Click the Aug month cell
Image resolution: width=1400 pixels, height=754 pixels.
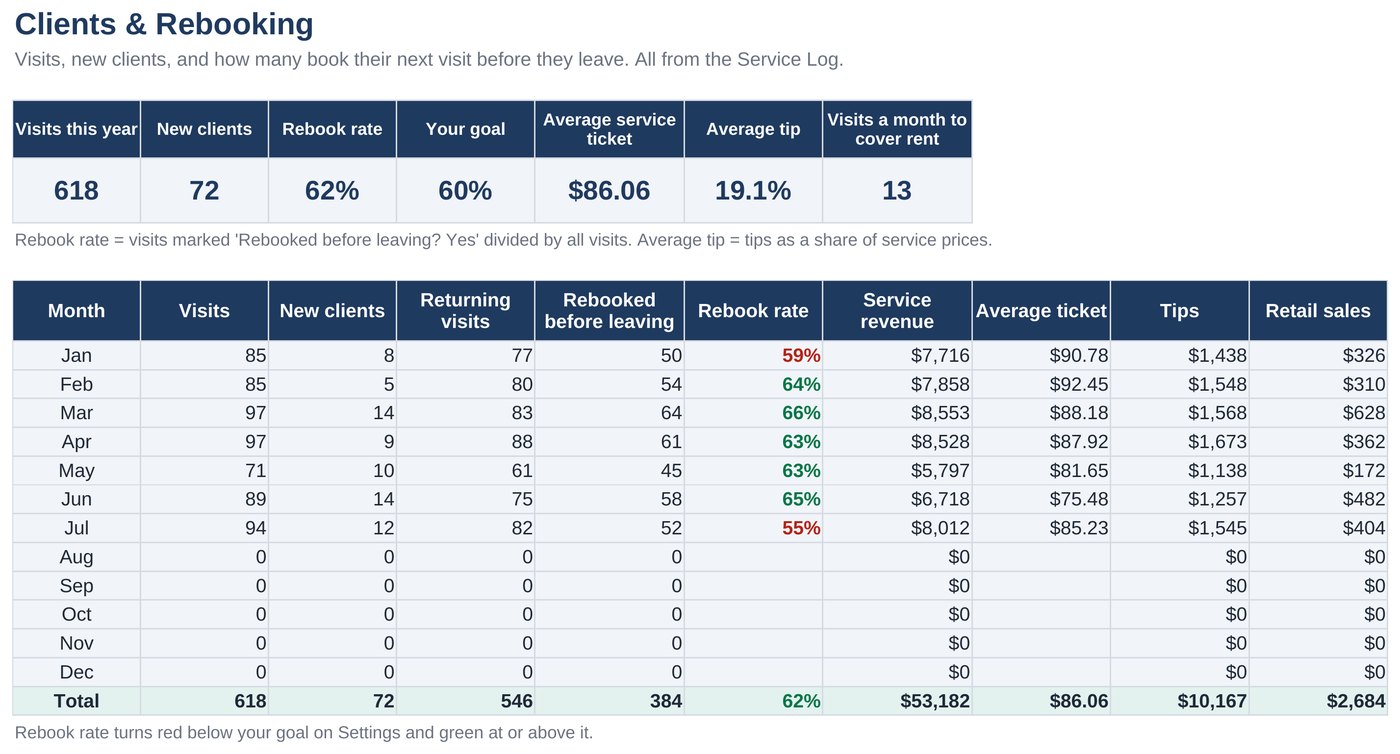76,557
